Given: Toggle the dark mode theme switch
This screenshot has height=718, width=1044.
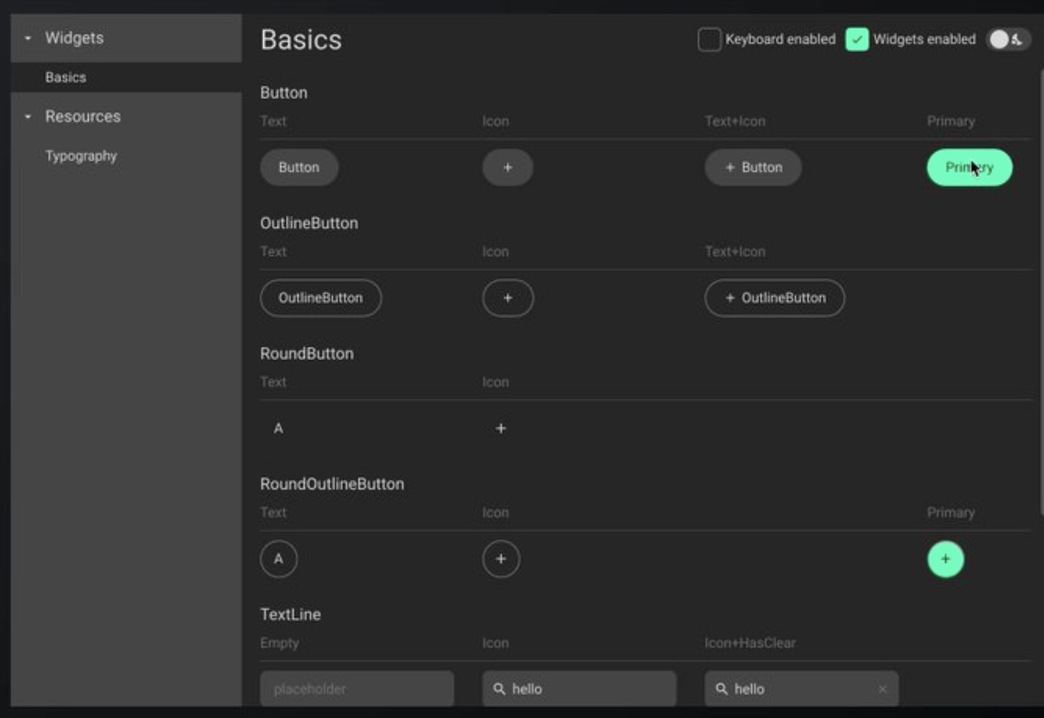Looking at the screenshot, I should 1006,40.
